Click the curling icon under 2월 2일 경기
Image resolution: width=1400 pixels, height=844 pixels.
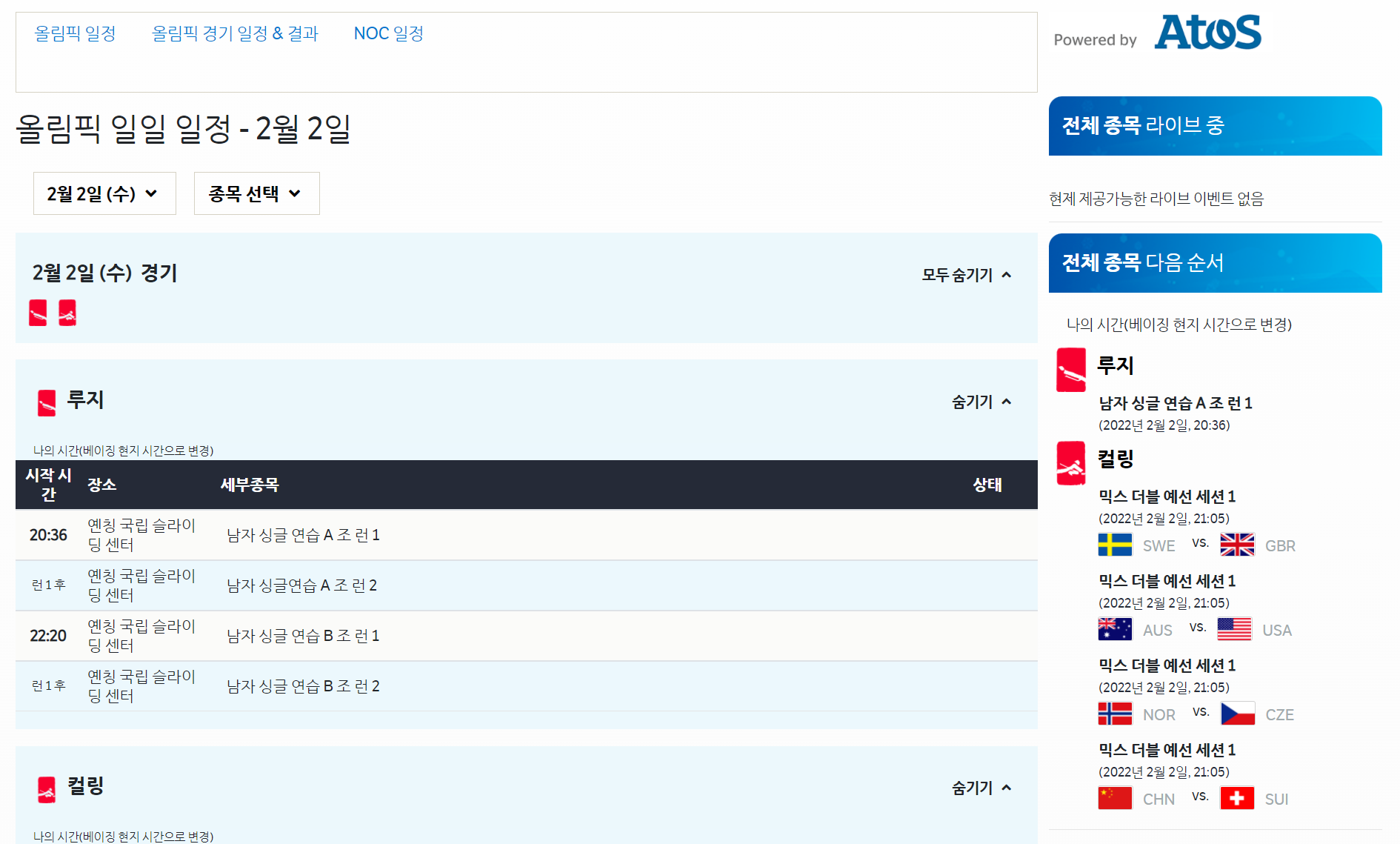coord(67,313)
